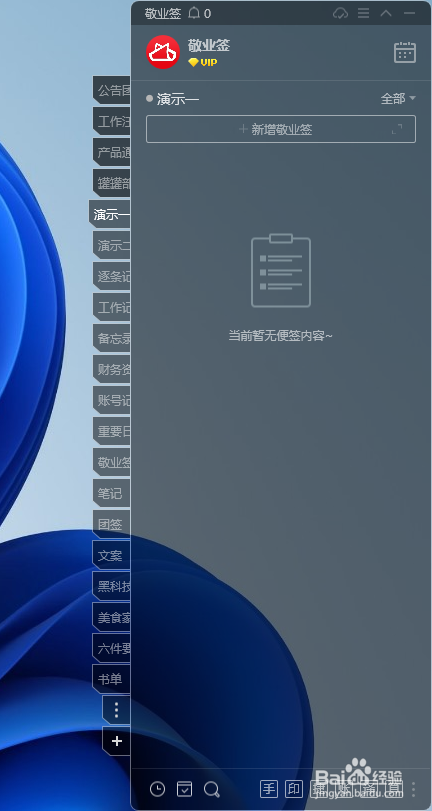
Task: Open the 美食家 category tab
Action: 112,618
